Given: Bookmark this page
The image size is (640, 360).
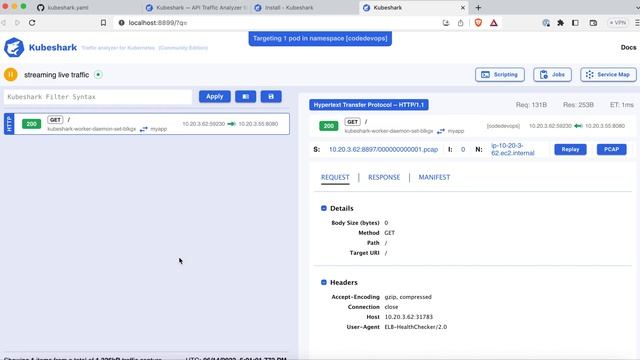Looking at the screenshot, I should (x=103, y=23).
